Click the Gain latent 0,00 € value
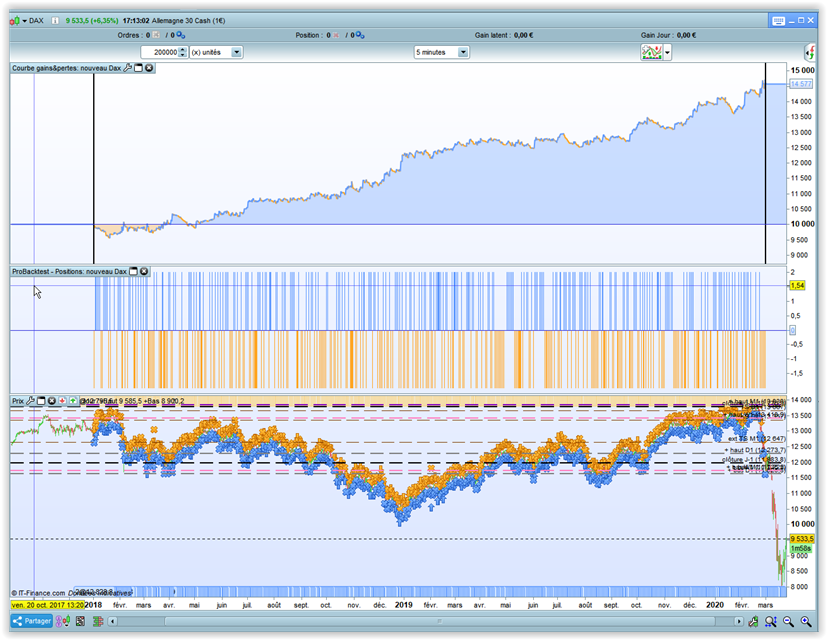827x640 pixels. point(523,35)
